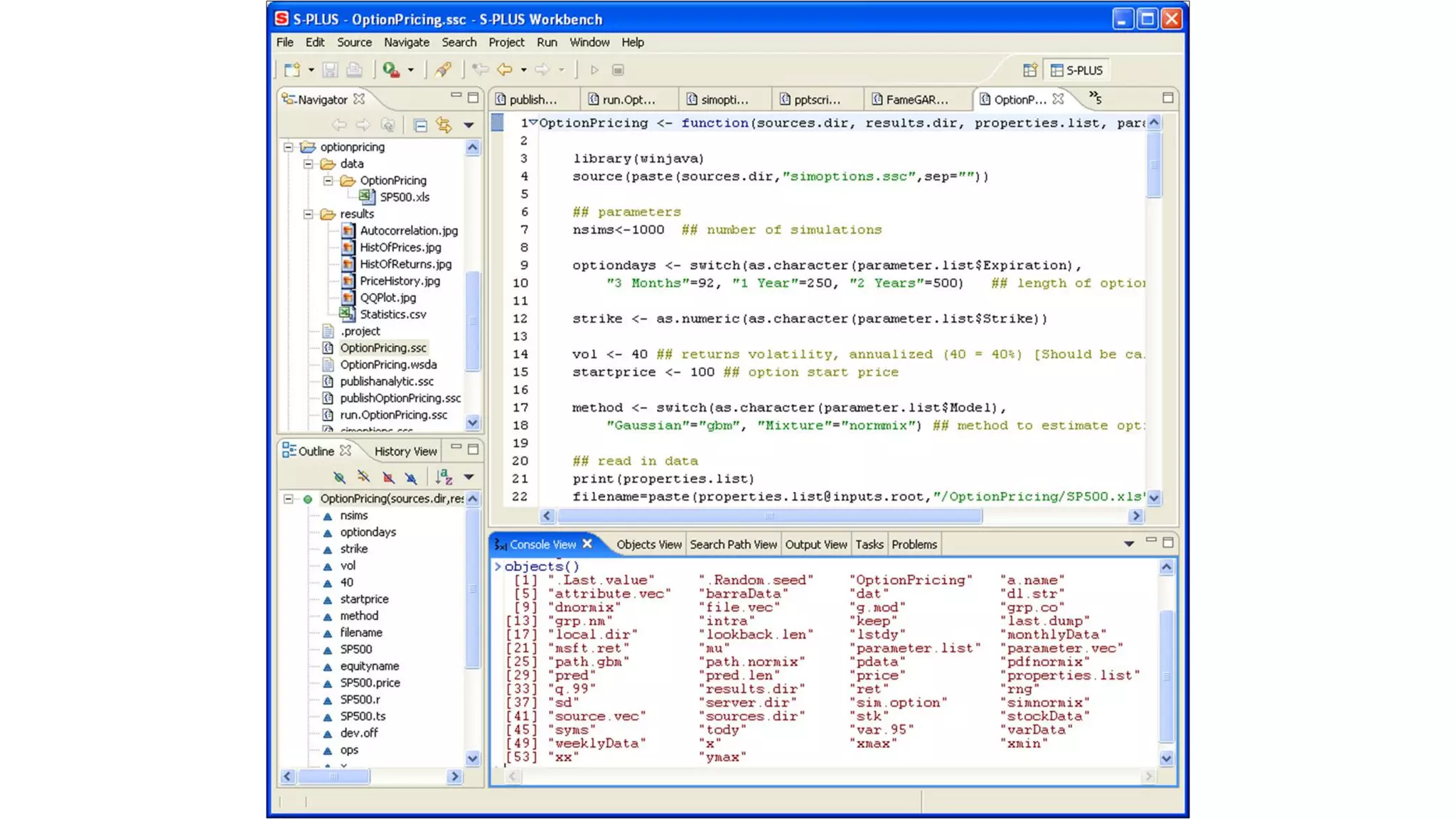Image resolution: width=1456 pixels, height=819 pixels.
Task: Click the Run/External Tools green play icon
Action: (x=390, y=70)
